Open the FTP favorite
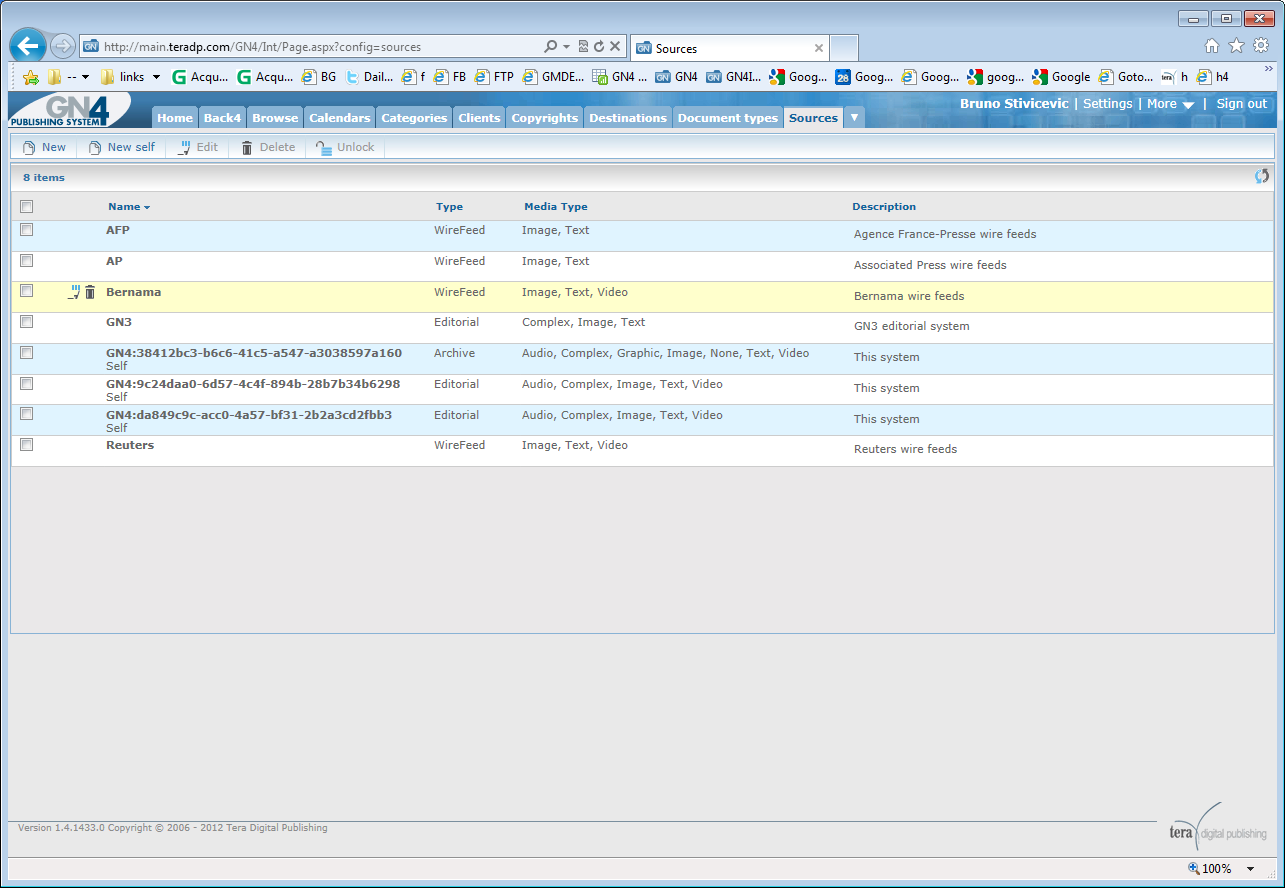 pyautogui.click(x=494, y=77)
